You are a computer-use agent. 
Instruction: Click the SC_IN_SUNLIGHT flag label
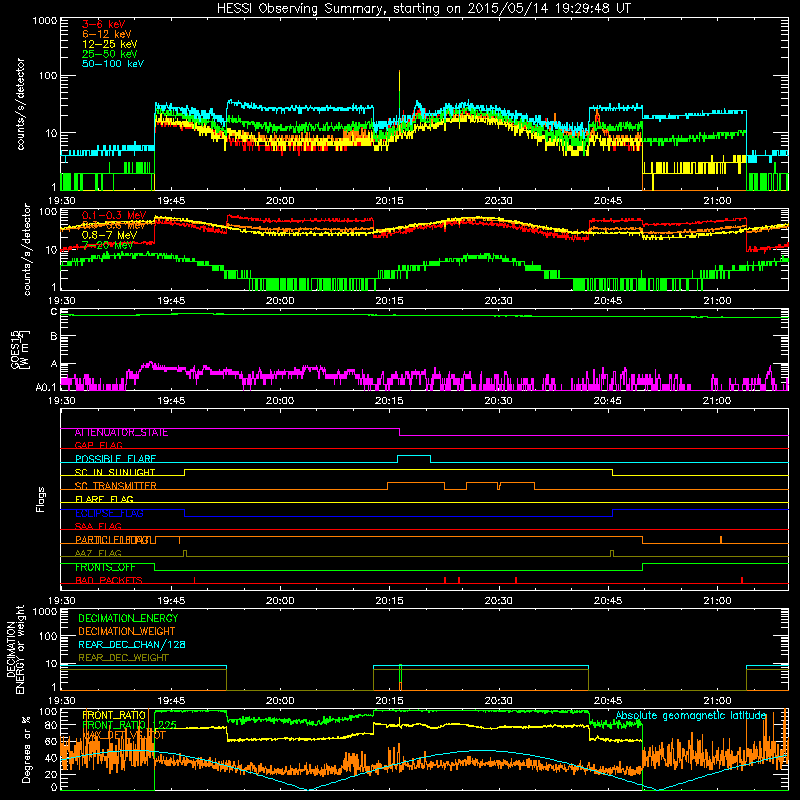[x=115, y=472]
